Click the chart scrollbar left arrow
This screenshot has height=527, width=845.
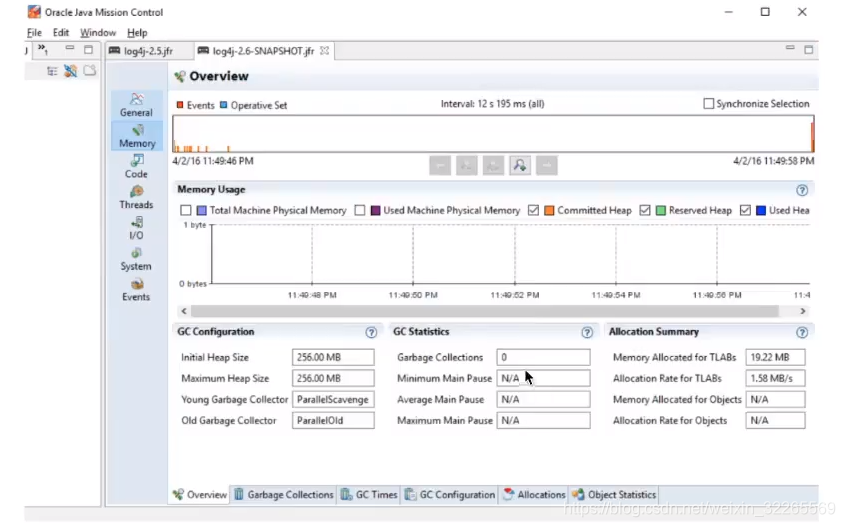click(184, 311)
